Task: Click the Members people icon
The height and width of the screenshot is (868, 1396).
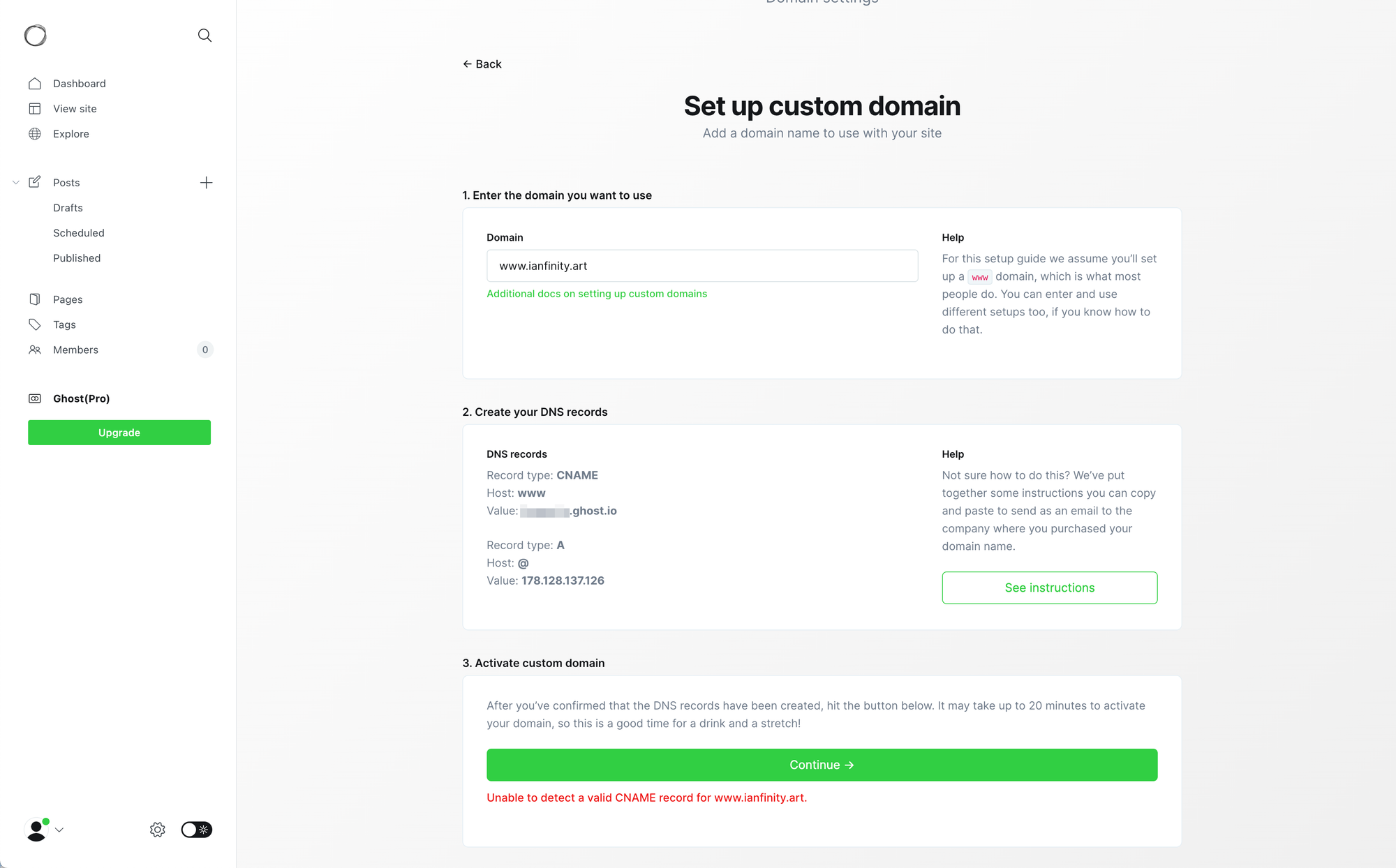Action: pyautogui.click(x=35, y=350)
